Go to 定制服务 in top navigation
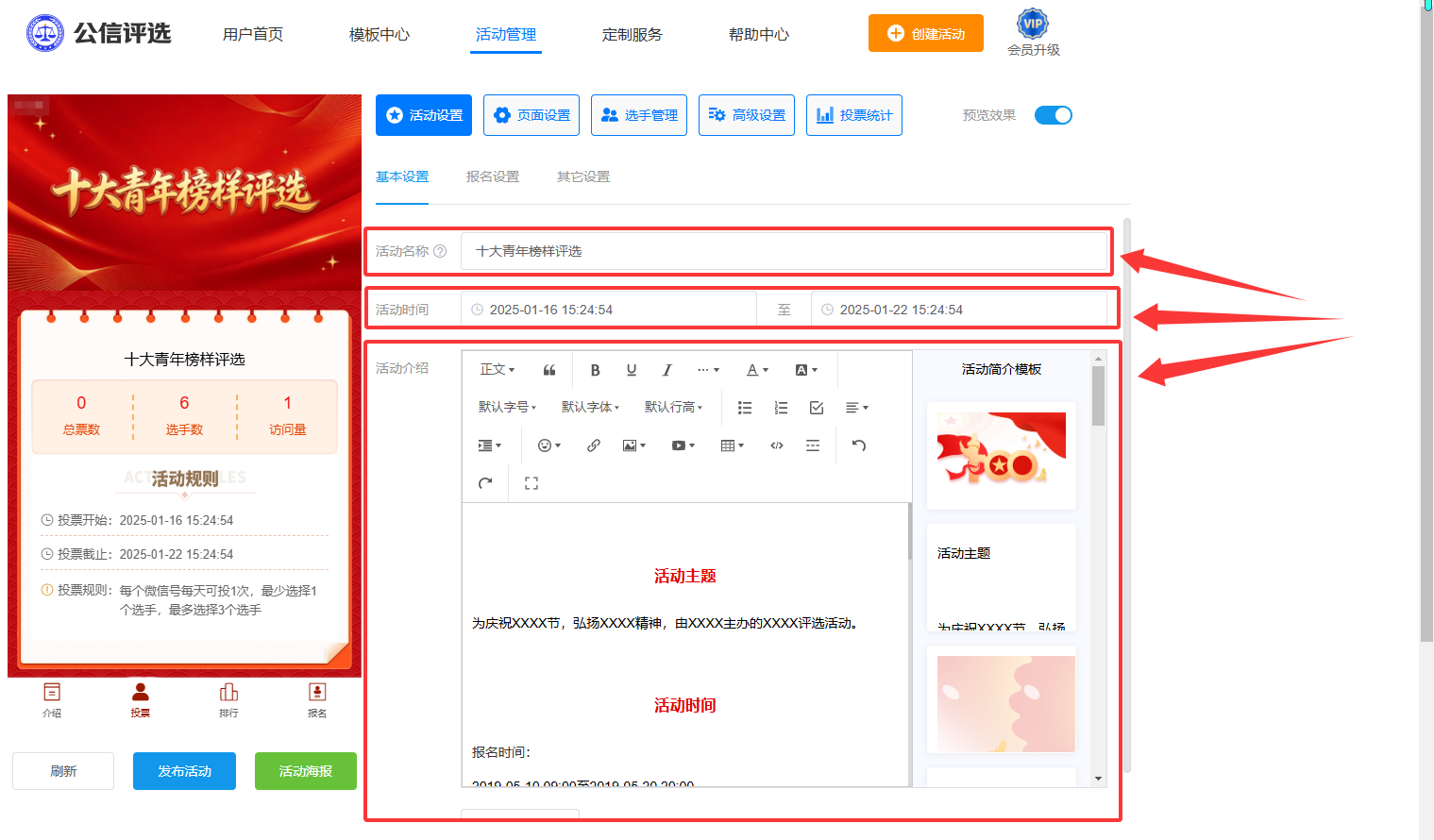The height and width of the screenshot is (840, 1434). coord(633,35)
